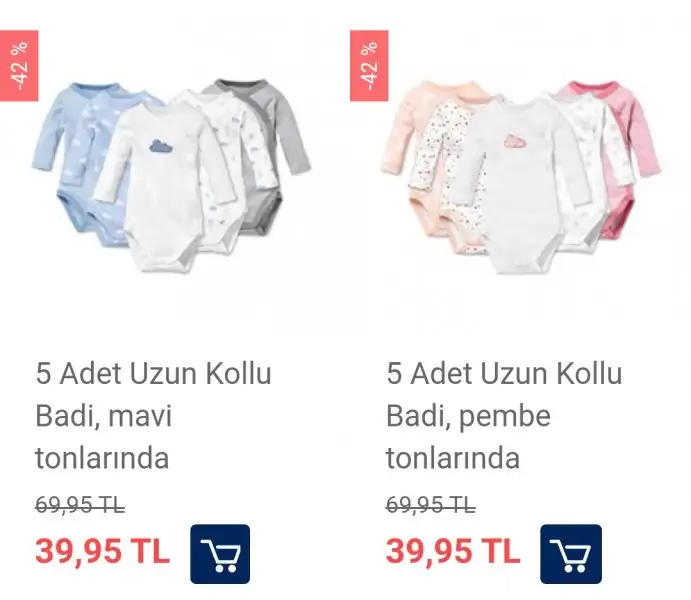
Task: Click the crossed-out 69,95 TL price of the mavi set
Action: click(x=80, y=505)
